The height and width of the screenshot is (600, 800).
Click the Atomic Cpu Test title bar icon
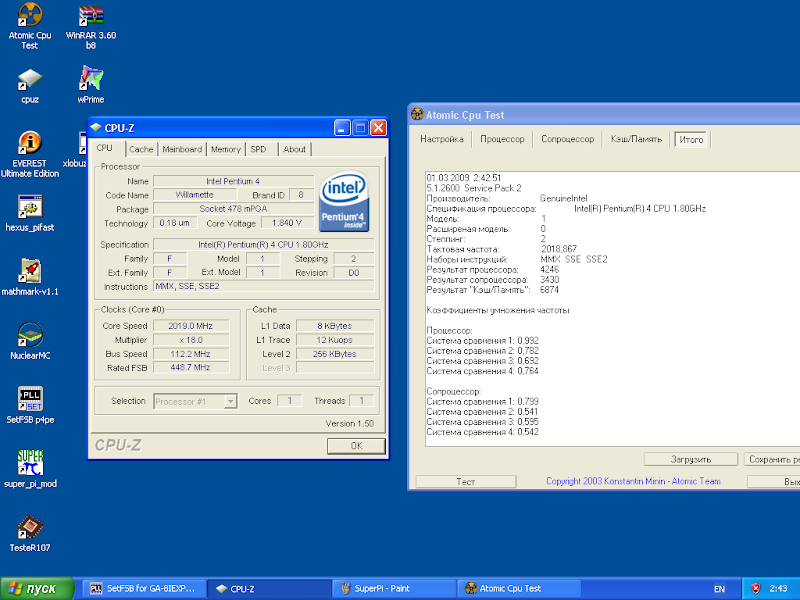point(417,115)
